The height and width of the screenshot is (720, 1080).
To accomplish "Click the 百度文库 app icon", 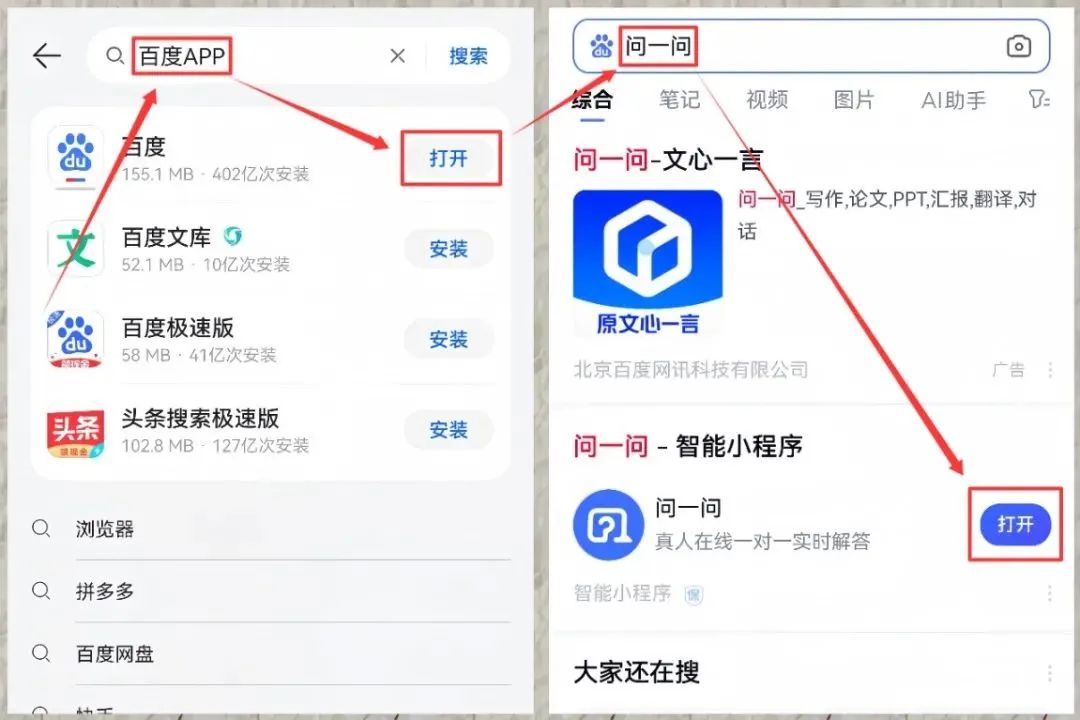I will pyautogui.click(x=76, y=248).
